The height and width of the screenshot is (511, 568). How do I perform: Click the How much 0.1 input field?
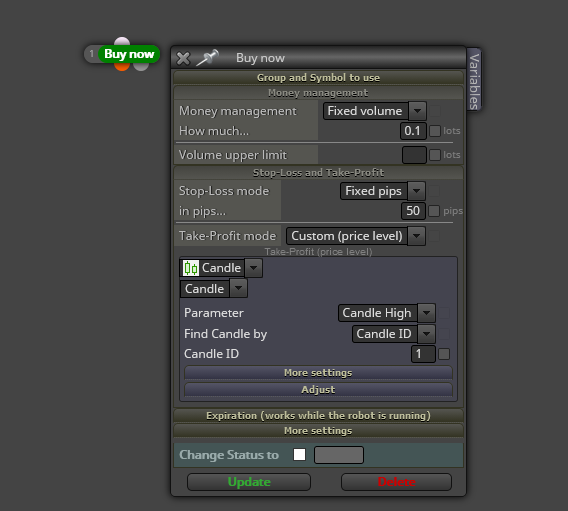click(x=413, y=131)
